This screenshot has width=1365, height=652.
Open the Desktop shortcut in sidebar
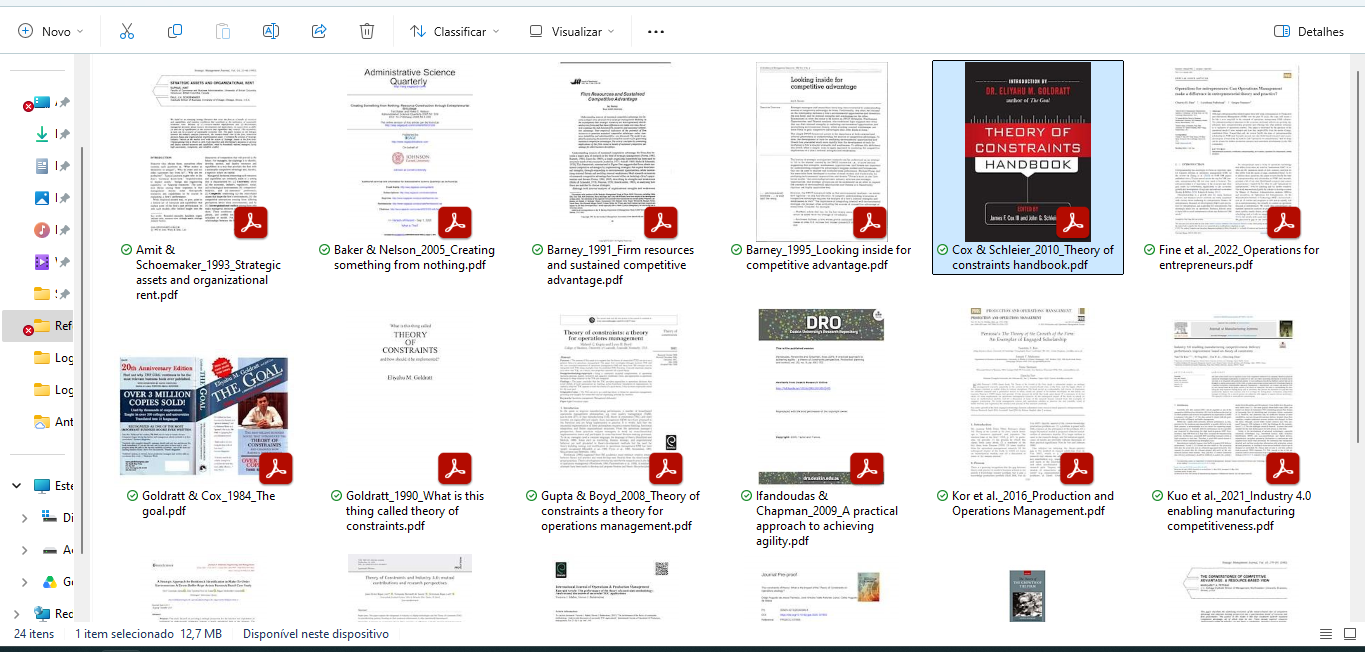[42, 102]
